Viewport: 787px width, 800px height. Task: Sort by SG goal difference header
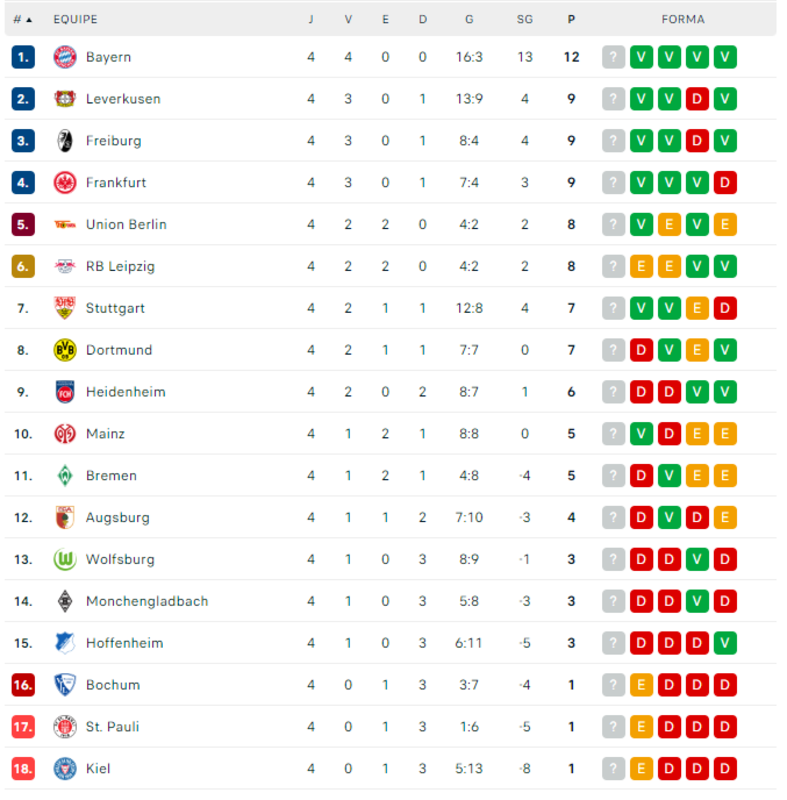(525, 19)
